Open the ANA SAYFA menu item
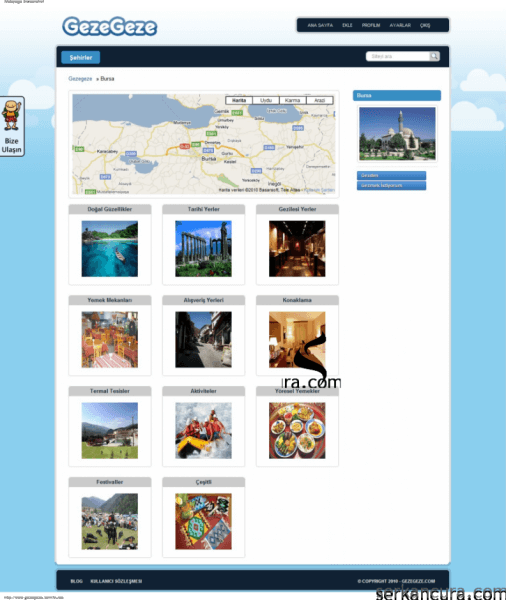The height and width of the screenshot is (600, 506). [x=320, y=25]
